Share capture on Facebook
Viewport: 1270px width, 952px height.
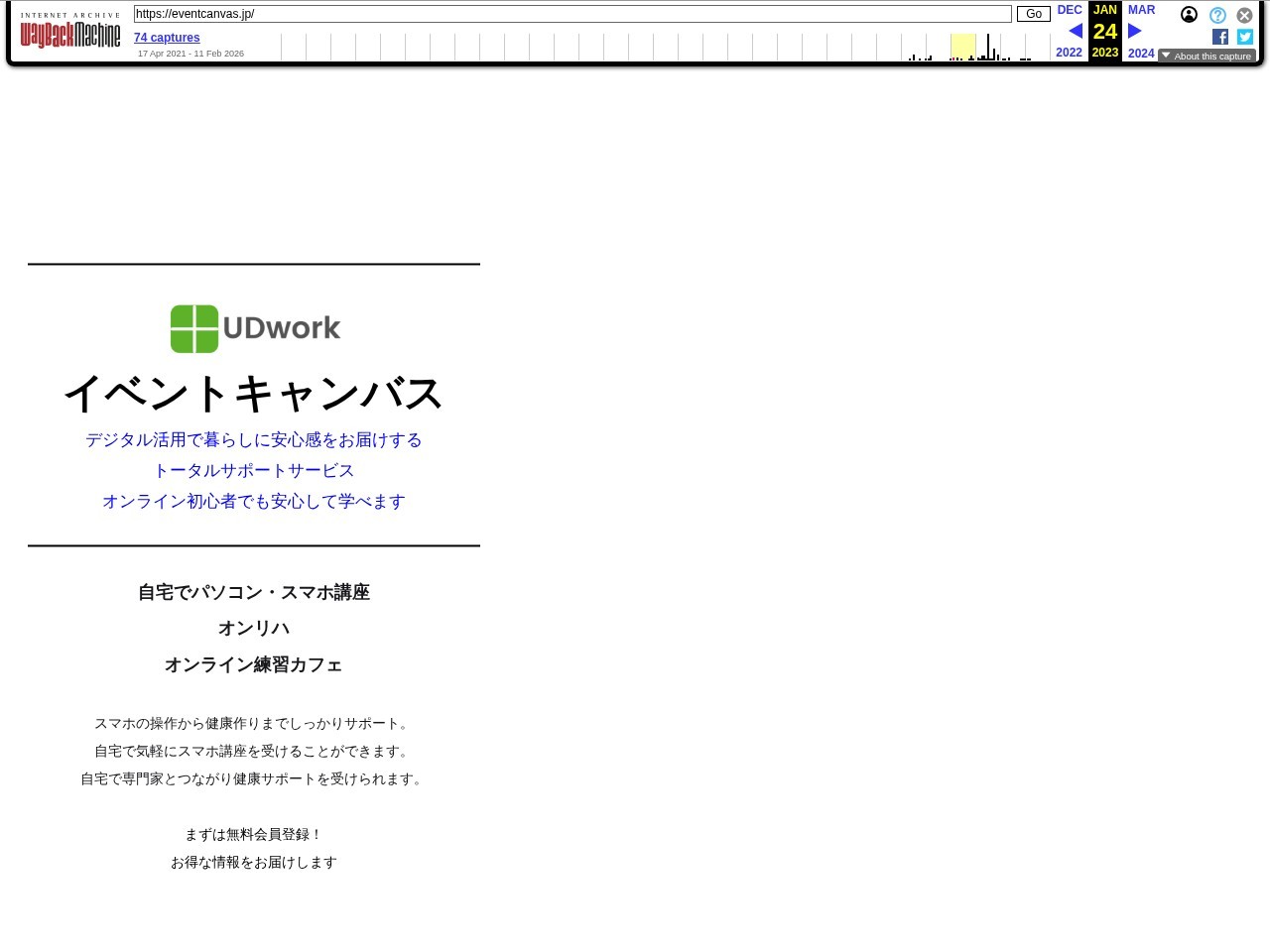[1220, 37]
